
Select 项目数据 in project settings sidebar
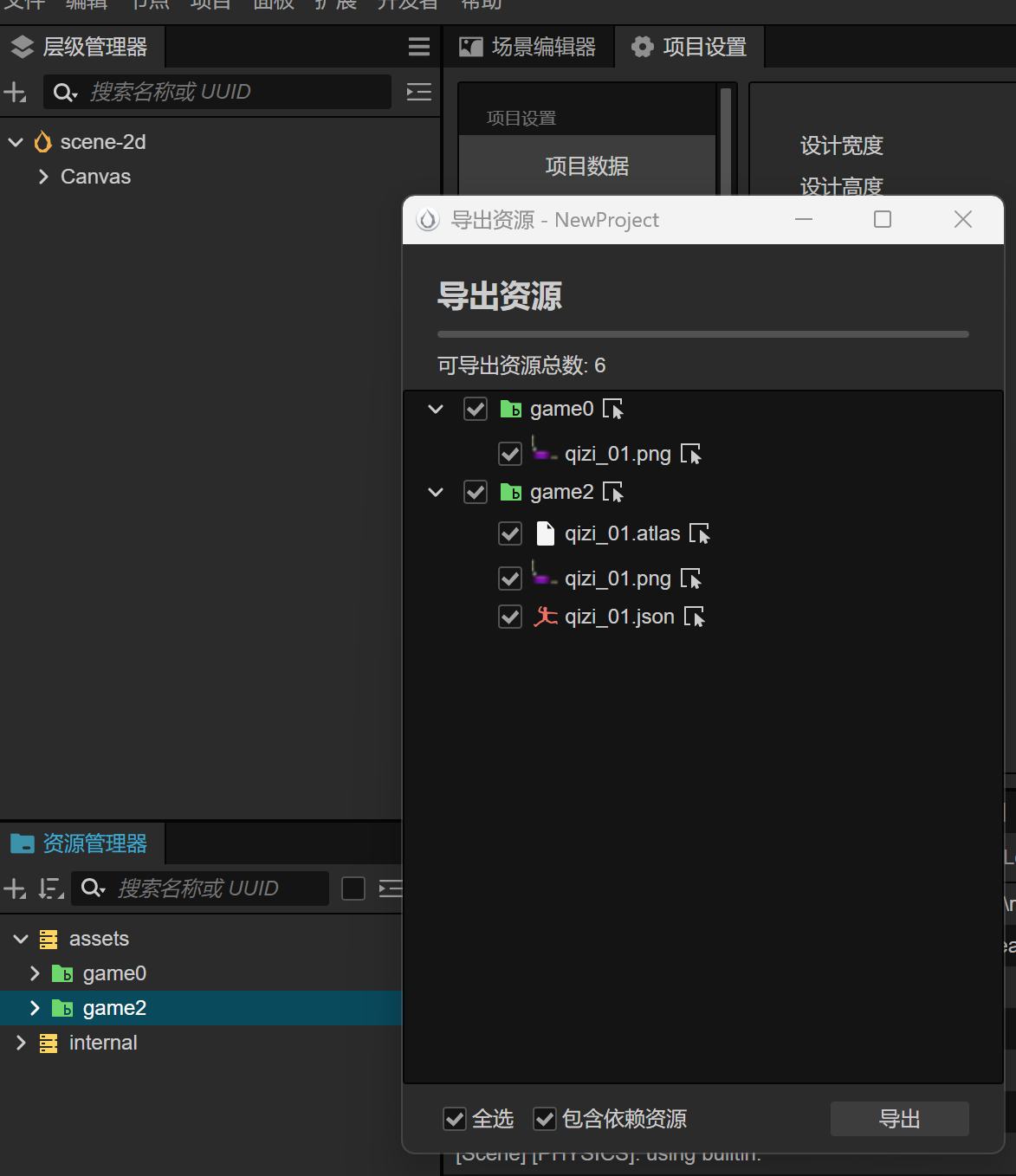(x=587, y=165)
